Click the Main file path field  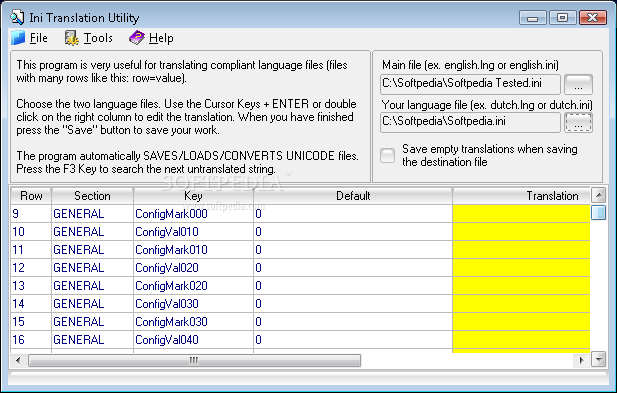pyautogui.click(x=470, y=84)
